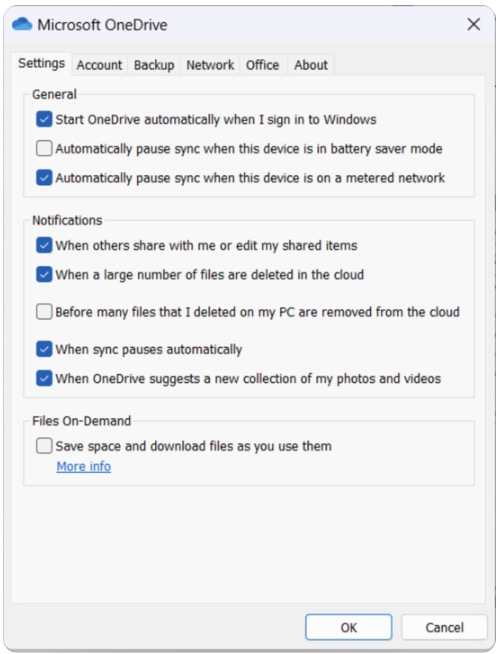Screen dimensions: 498x654
Task: Click the Cancel button
Action: (x=444, y=627)
